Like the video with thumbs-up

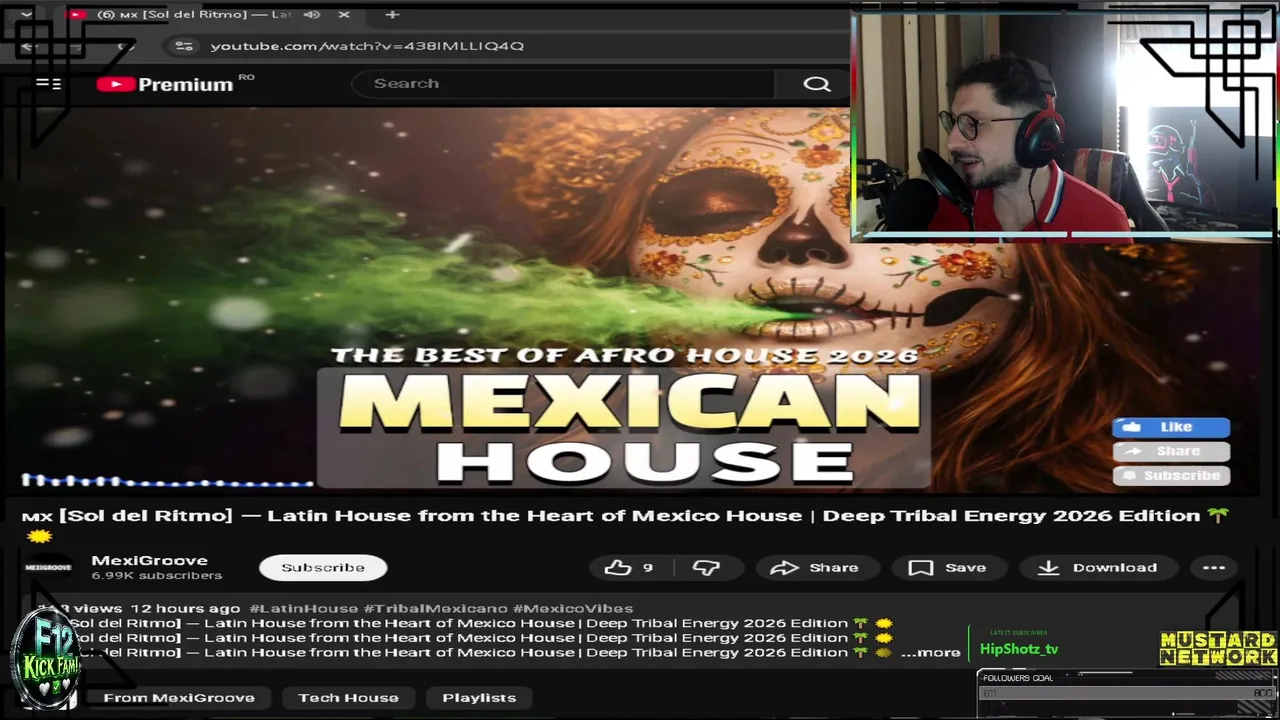(629, 568)
